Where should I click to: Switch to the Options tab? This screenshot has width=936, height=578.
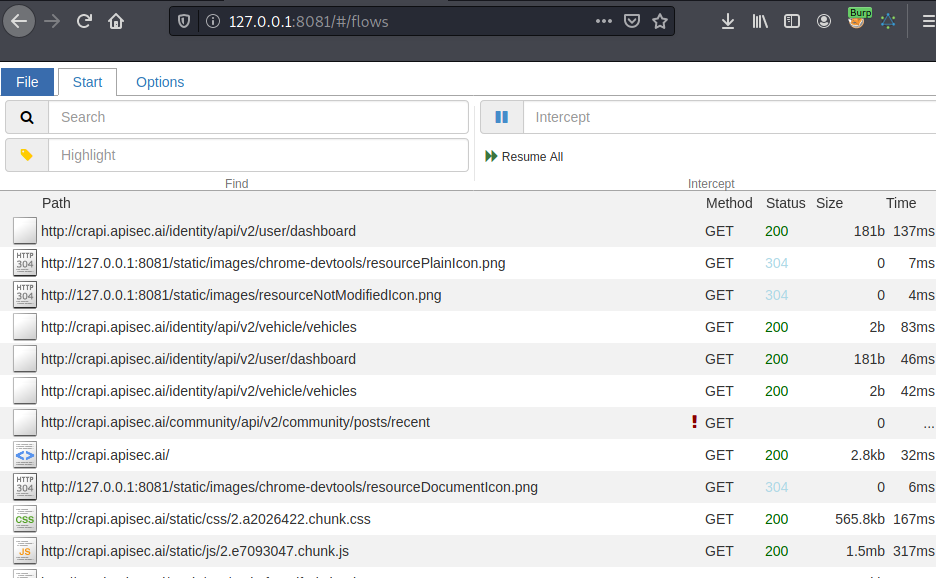click(x=160, y=82)
